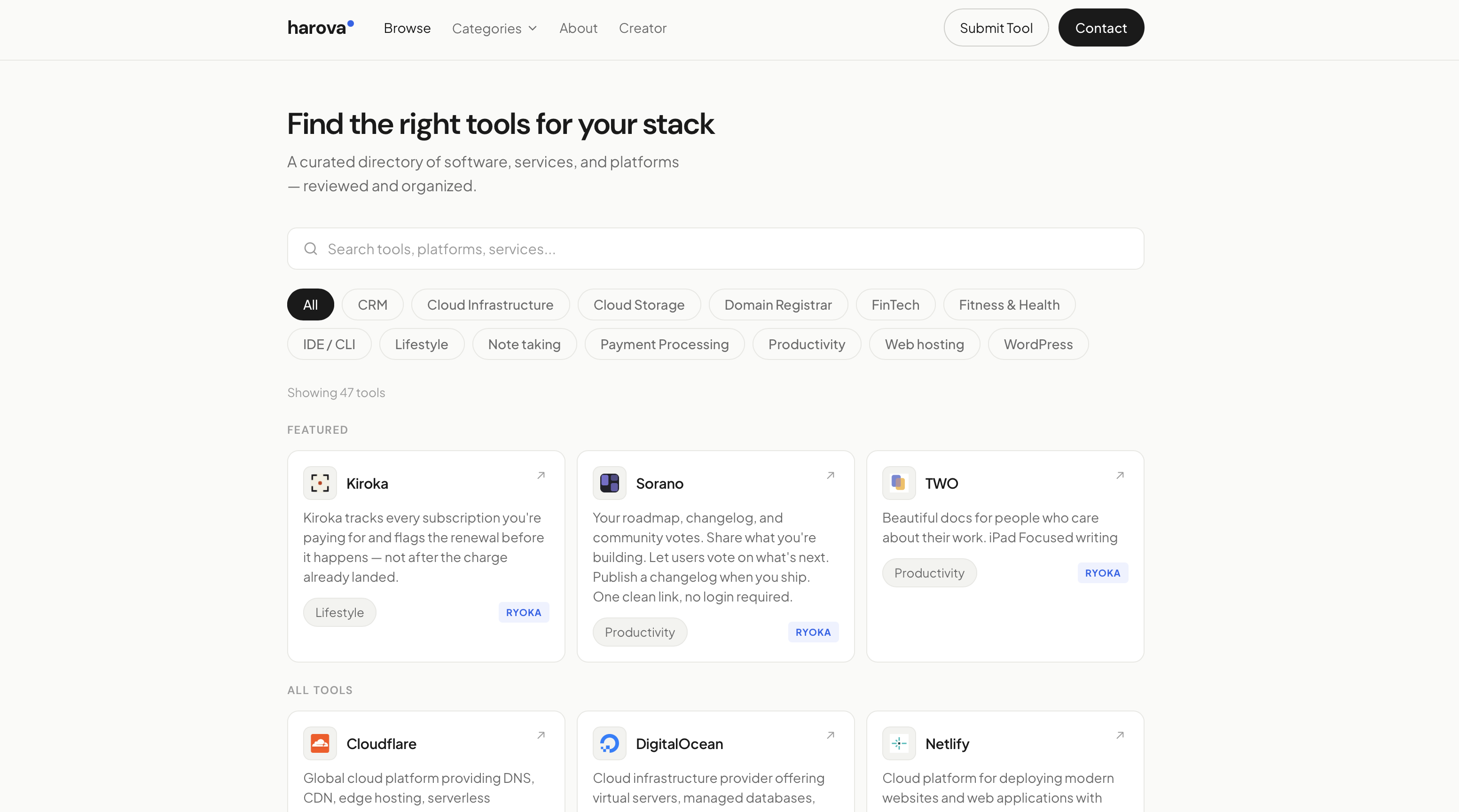Expand the Categories dropdown menu
This screenshot has width=1459, height=812.
[494, 28]
